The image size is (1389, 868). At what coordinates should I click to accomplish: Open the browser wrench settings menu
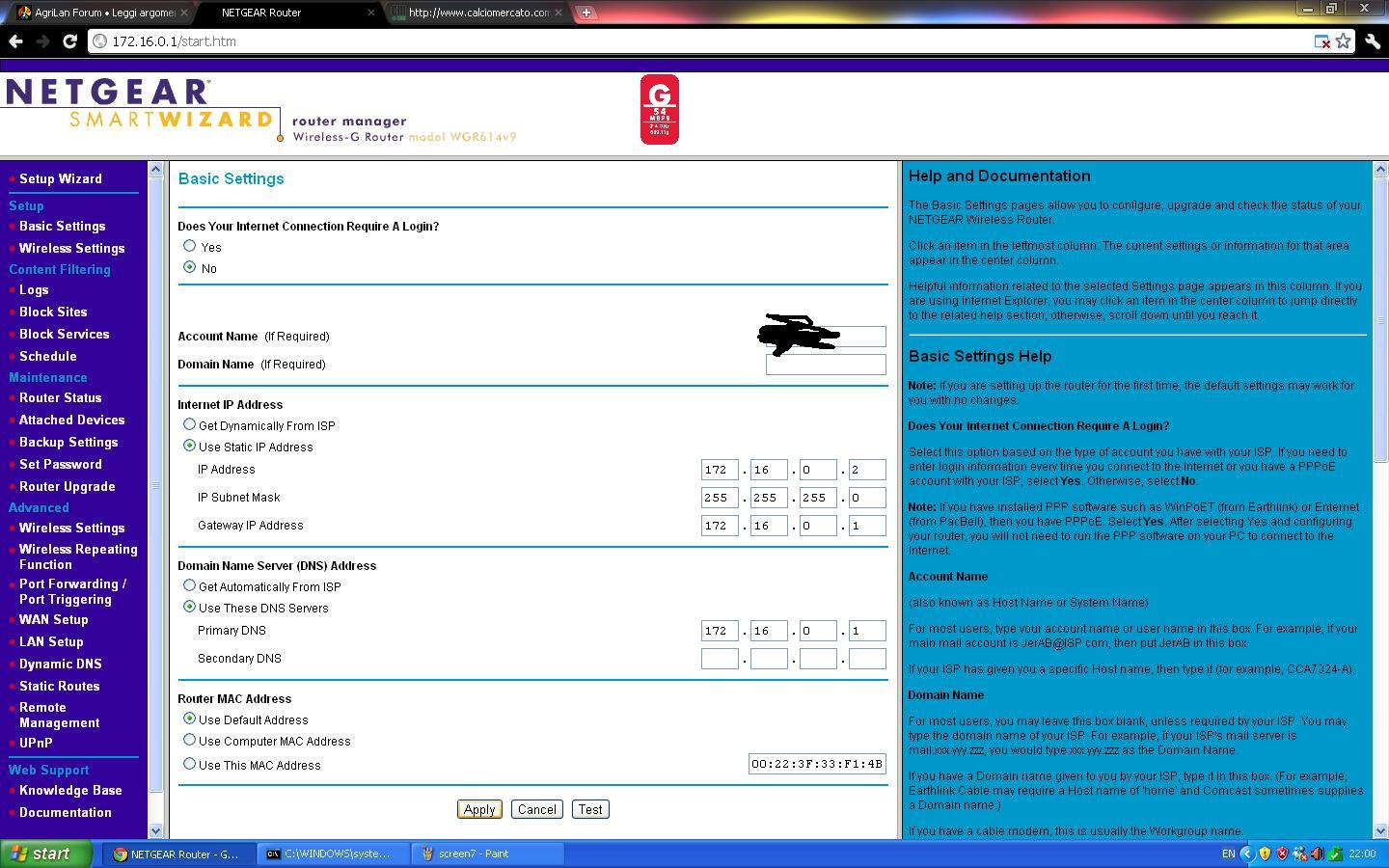[1374, 41]
